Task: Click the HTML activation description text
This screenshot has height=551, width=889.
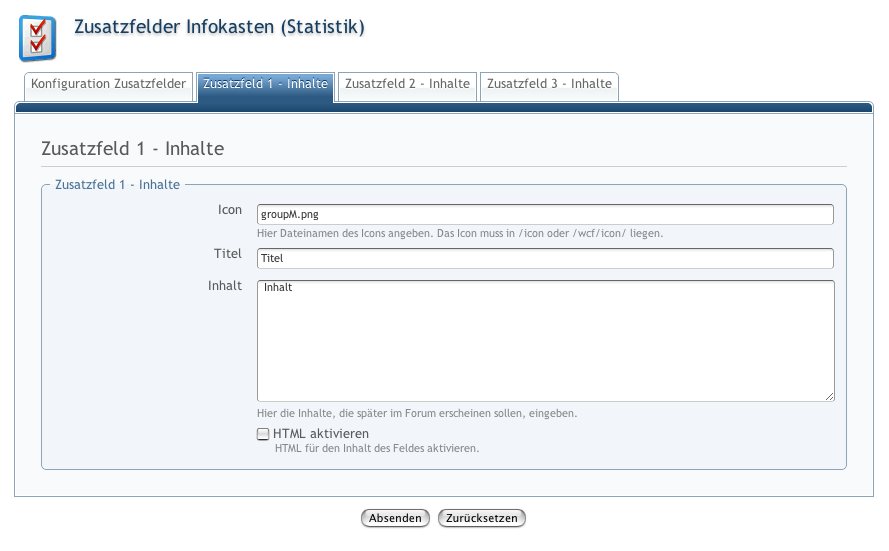Action: [376, 449]
